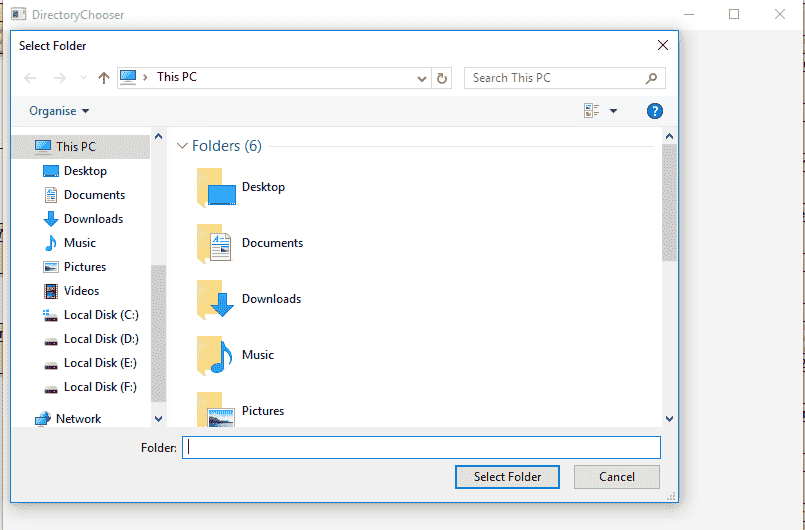This screenshot has width=805, height=530.
Task: Click the file list scroll up arrow
Action: point(669,136)
